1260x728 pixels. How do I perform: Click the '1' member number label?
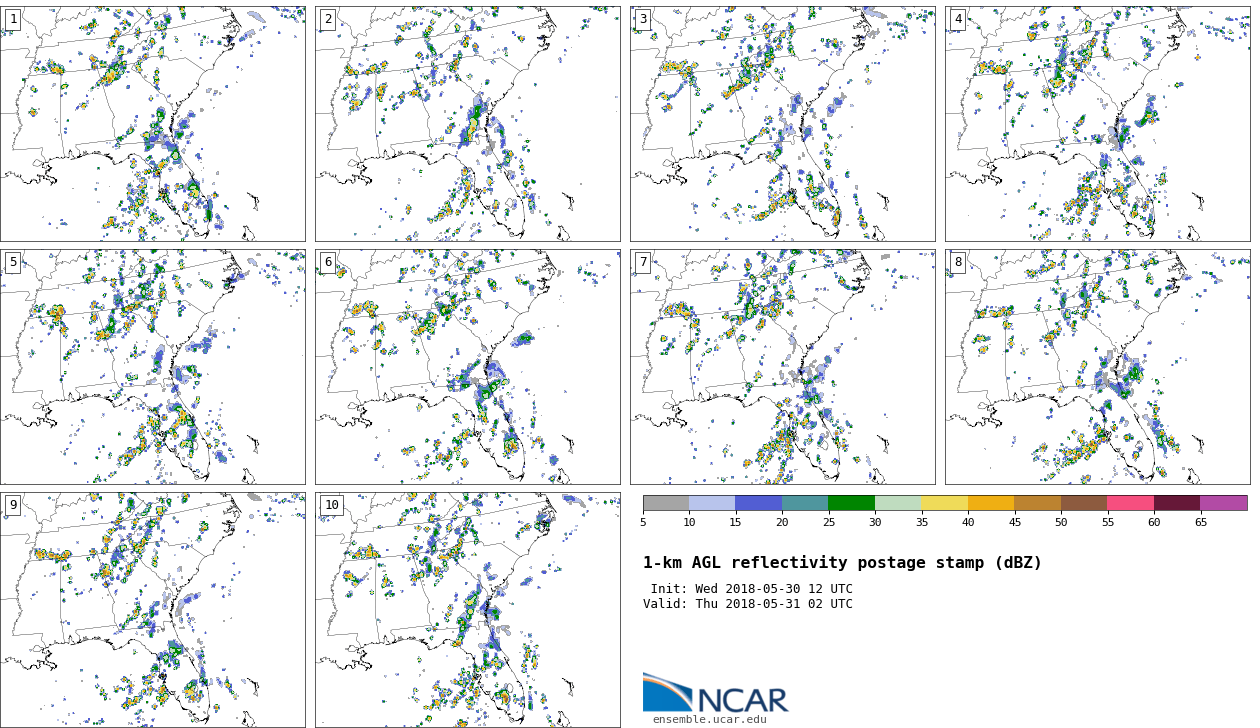[13, 19]
